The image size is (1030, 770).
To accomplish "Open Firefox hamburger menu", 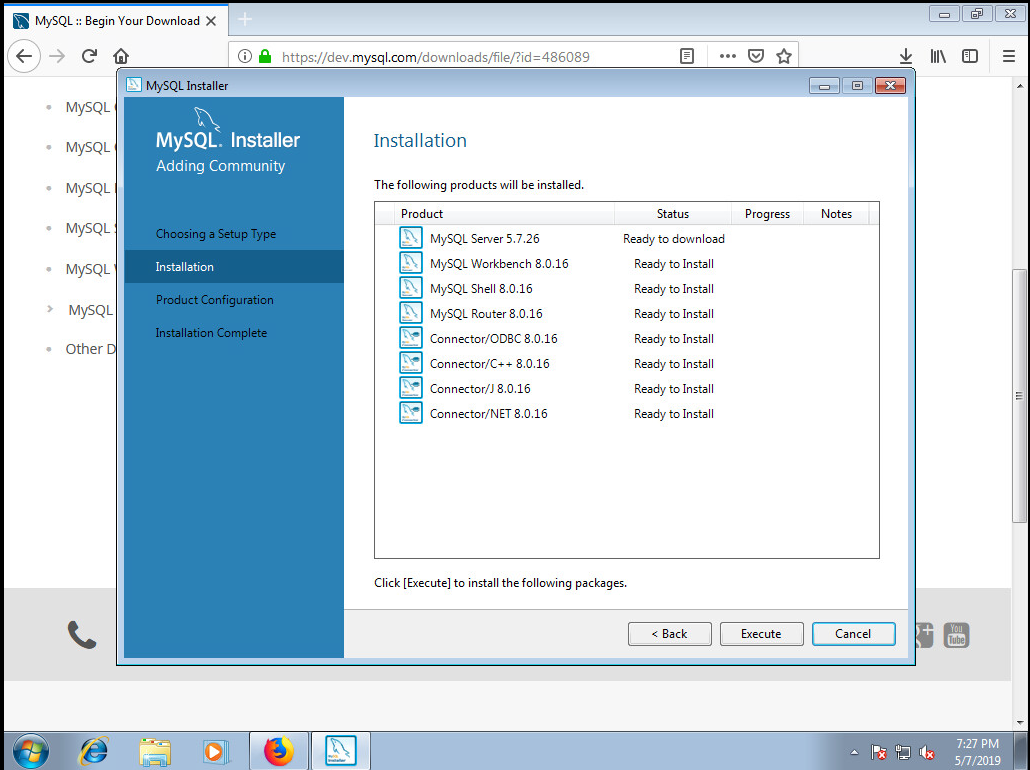I will [x=1009, y=57].
